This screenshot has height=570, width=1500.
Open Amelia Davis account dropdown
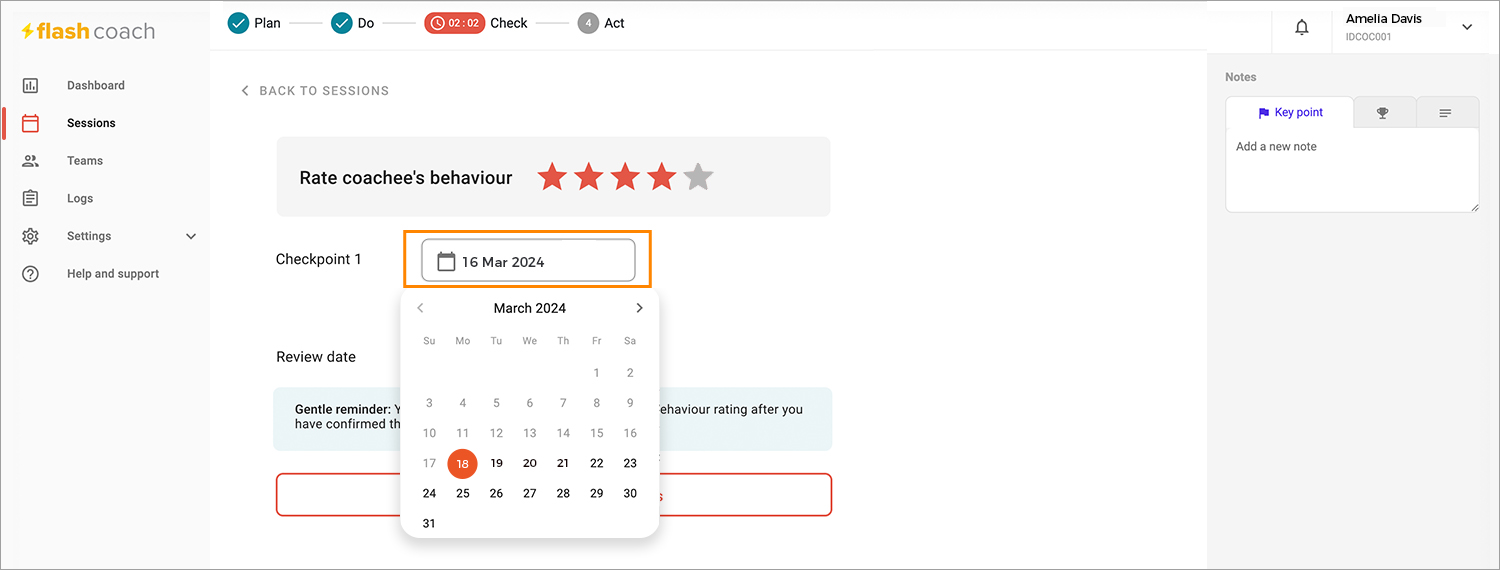tap(1467, 27)
